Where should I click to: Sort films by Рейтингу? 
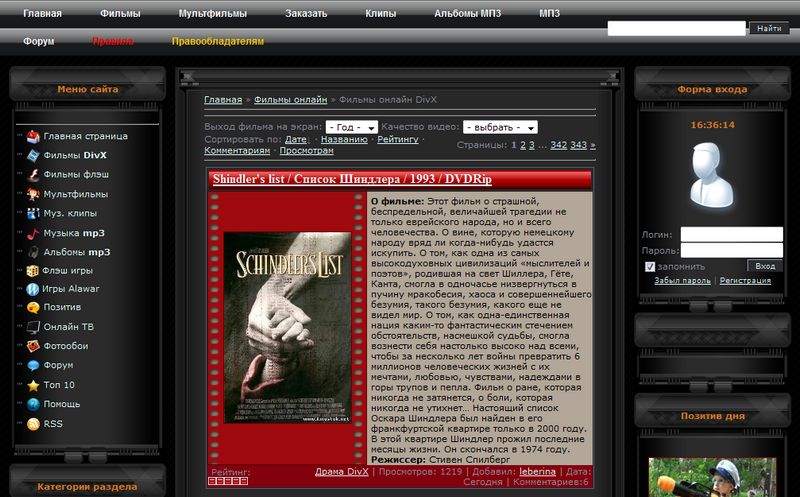[x=397, y=139]
